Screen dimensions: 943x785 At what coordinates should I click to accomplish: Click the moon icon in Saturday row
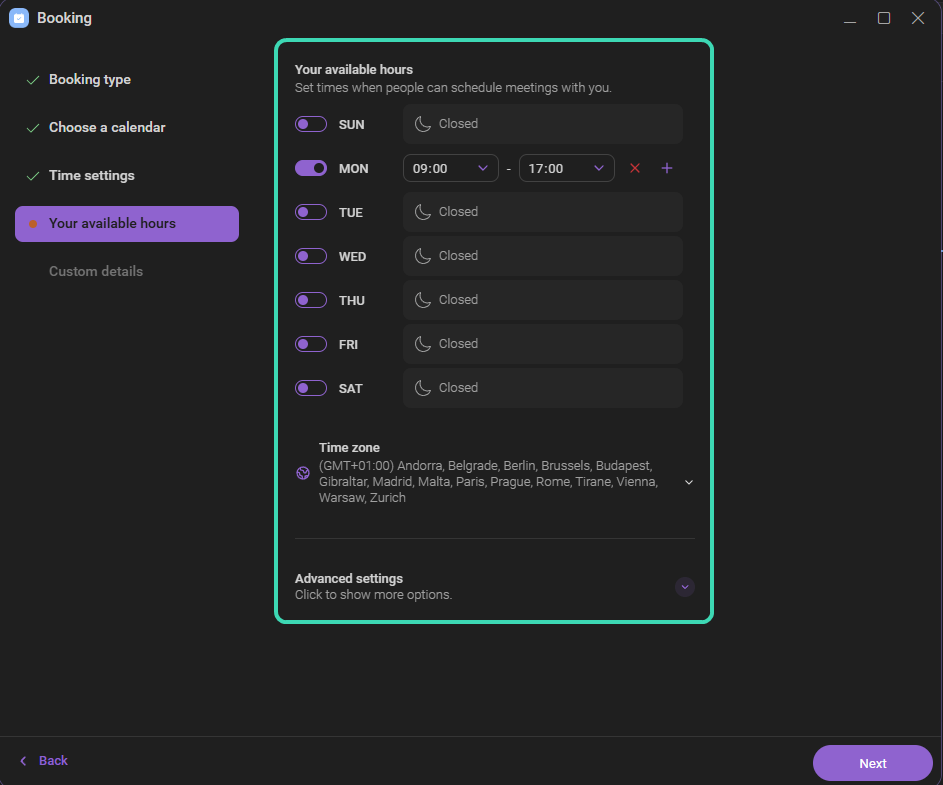point(423,388)
